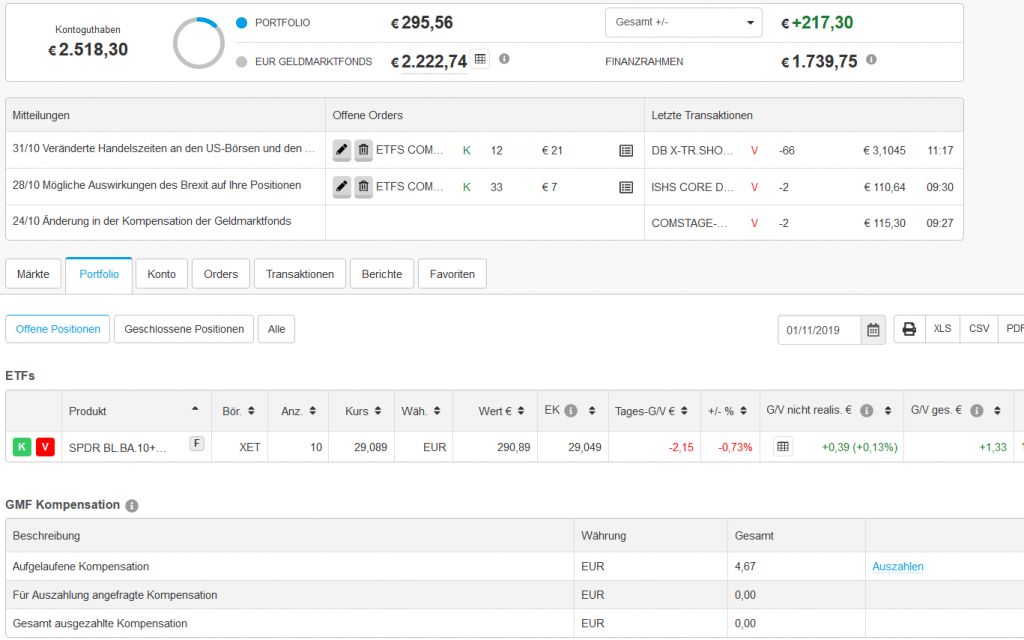This screenshot has height=640, width=1024.
Task: Click red V sell button for SPDR position
Action: pyautogui.click(x=45, y=447)
